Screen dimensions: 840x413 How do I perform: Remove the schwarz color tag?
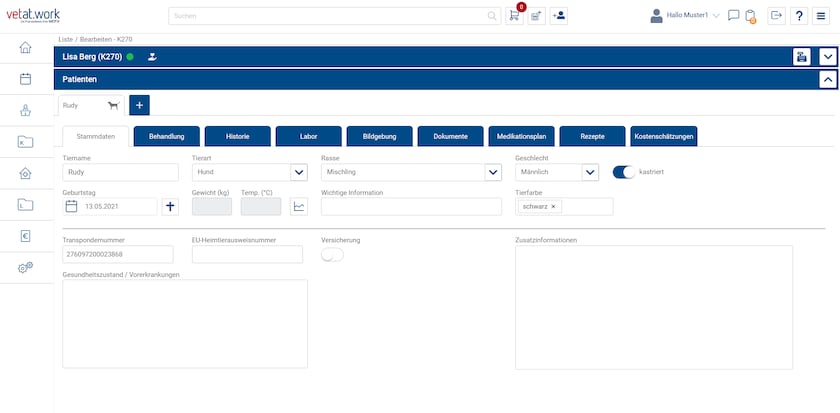pyautogui.click(x=553, y=206)
